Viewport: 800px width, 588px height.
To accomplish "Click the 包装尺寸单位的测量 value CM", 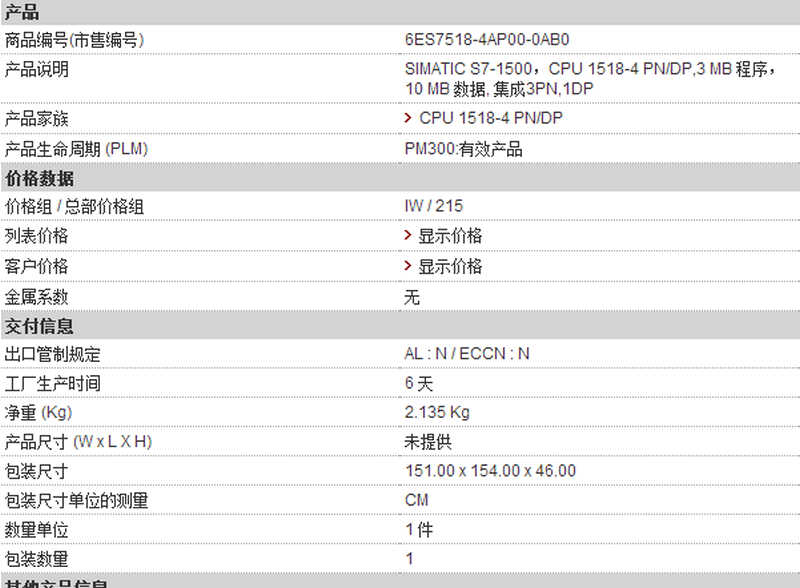I will (x=417, y=500).
